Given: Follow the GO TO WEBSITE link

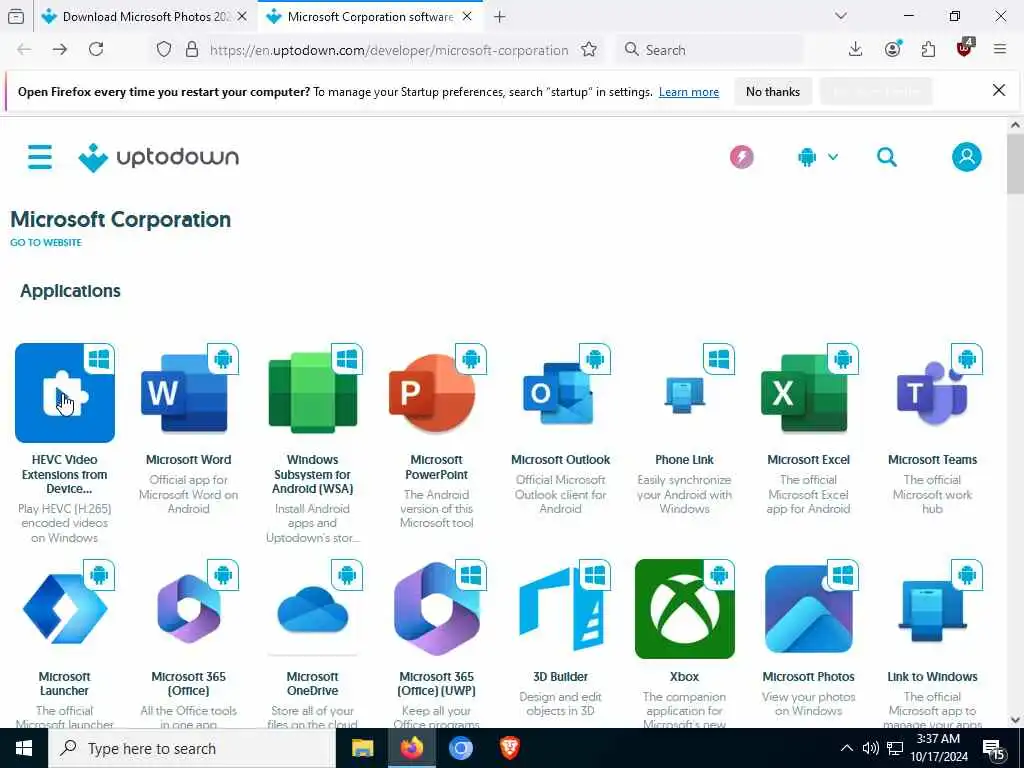Looking at the screenshot, I should tap(46, 242).
